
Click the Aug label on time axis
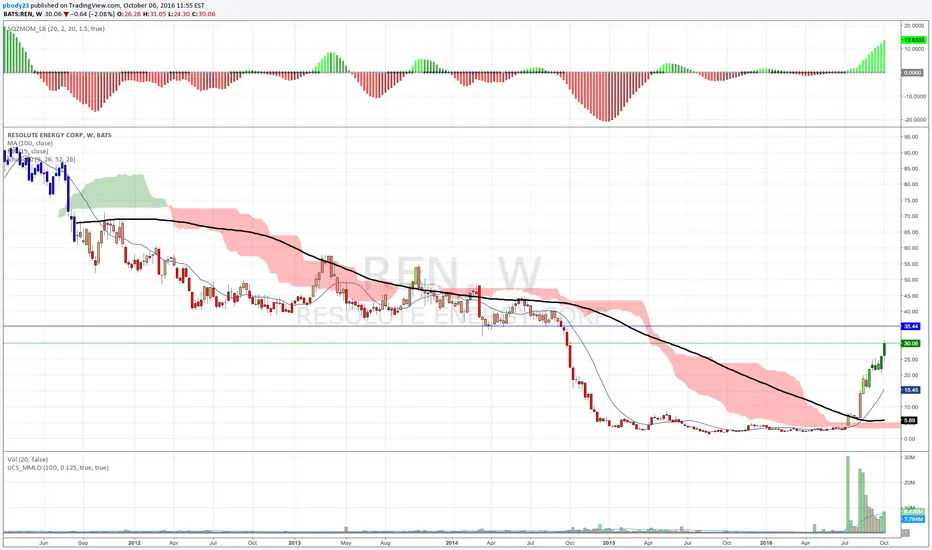385,543
